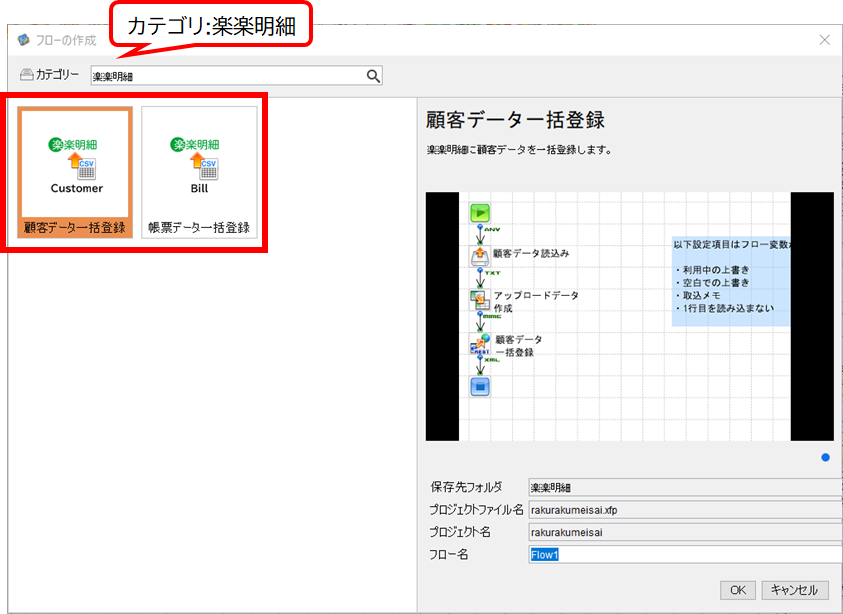
Task: Click the プロジェクト名 field rakurakumeisai
Action: pos(685,532)
